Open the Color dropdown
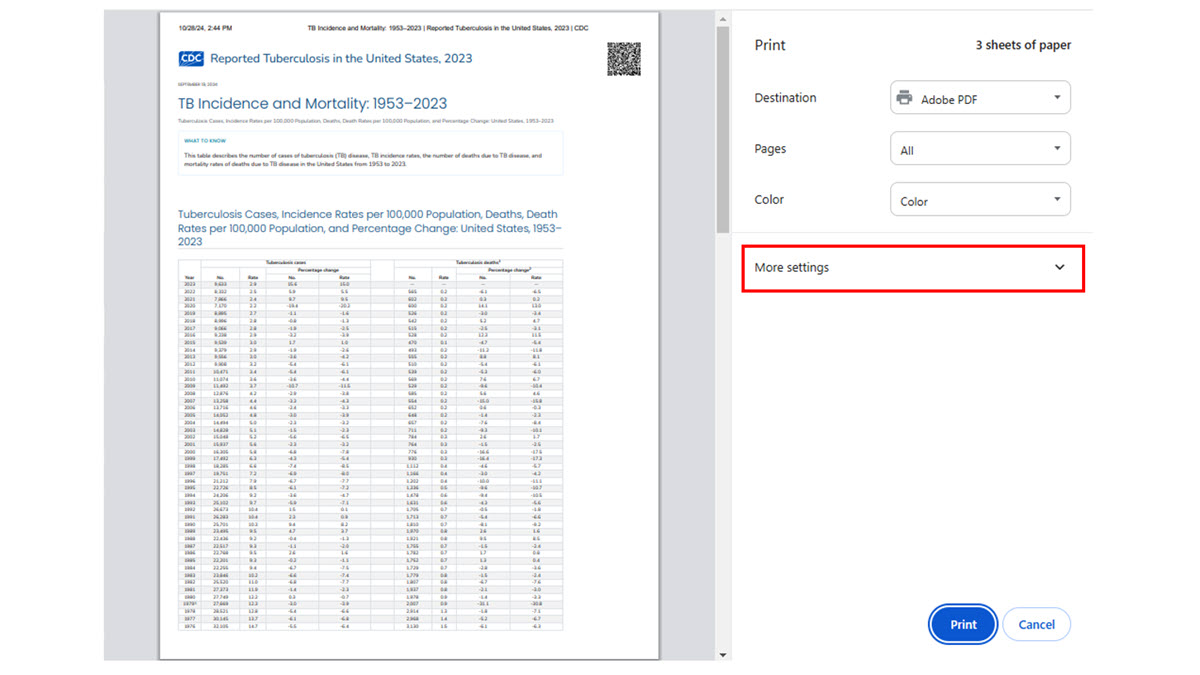The width and height of the screenshot is (1200, 675). pyautogui.click(x=980, y=200)
